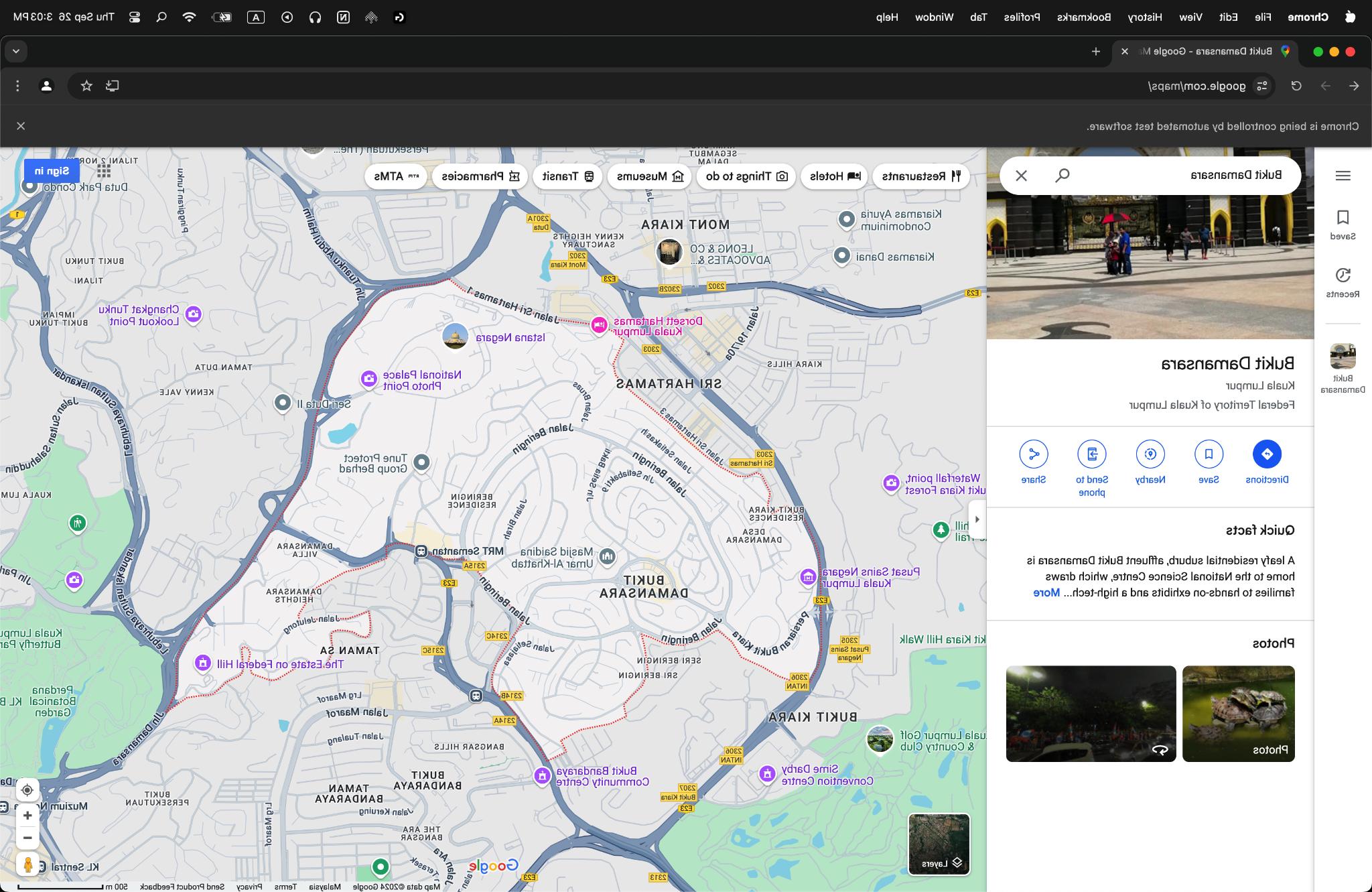Dismiss the automated test software infobar
This screenshot has width=1372, height=892.
pyautogui.click(x=21, y=126)
